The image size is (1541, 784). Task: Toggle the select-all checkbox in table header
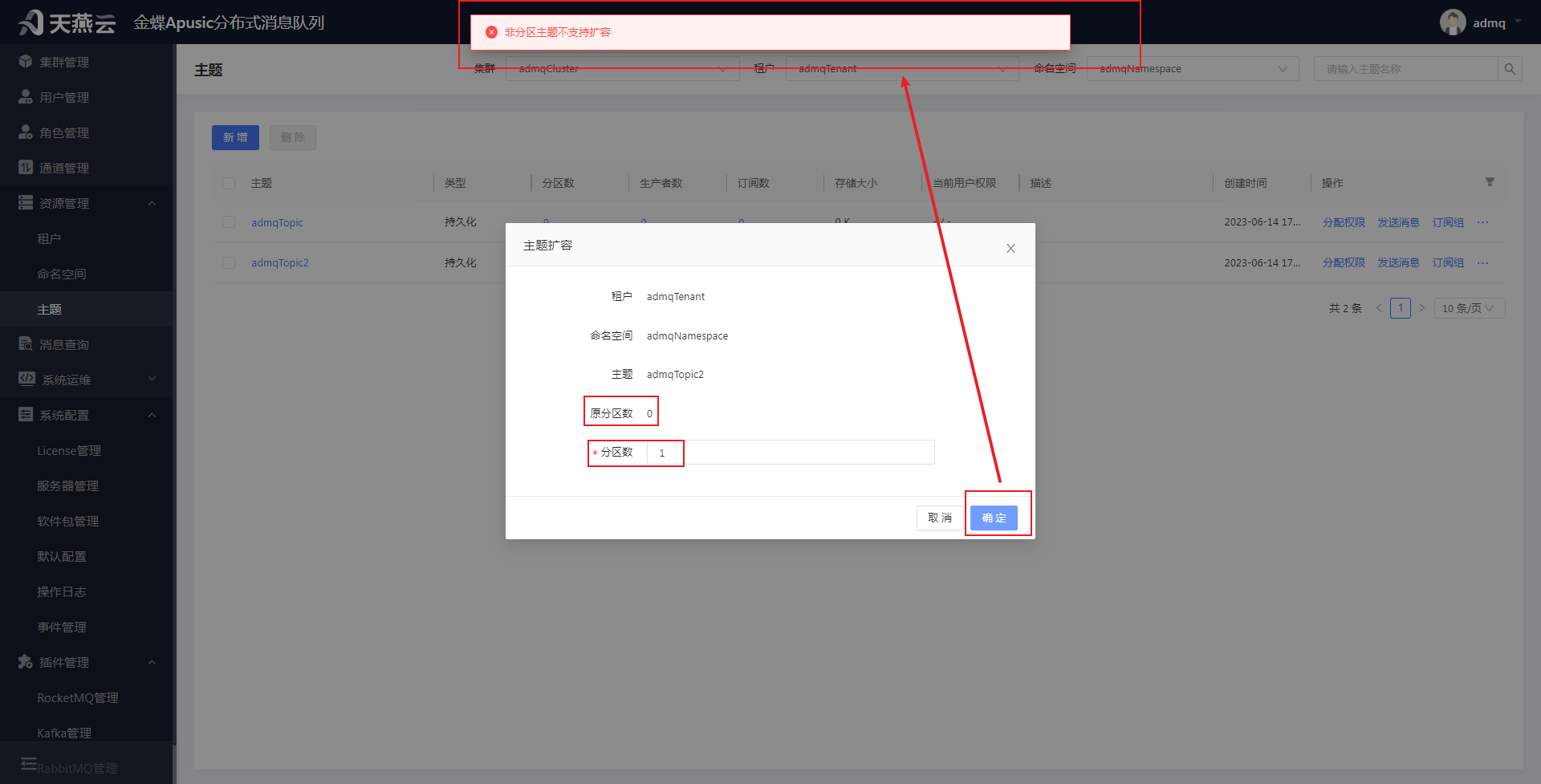229,183
